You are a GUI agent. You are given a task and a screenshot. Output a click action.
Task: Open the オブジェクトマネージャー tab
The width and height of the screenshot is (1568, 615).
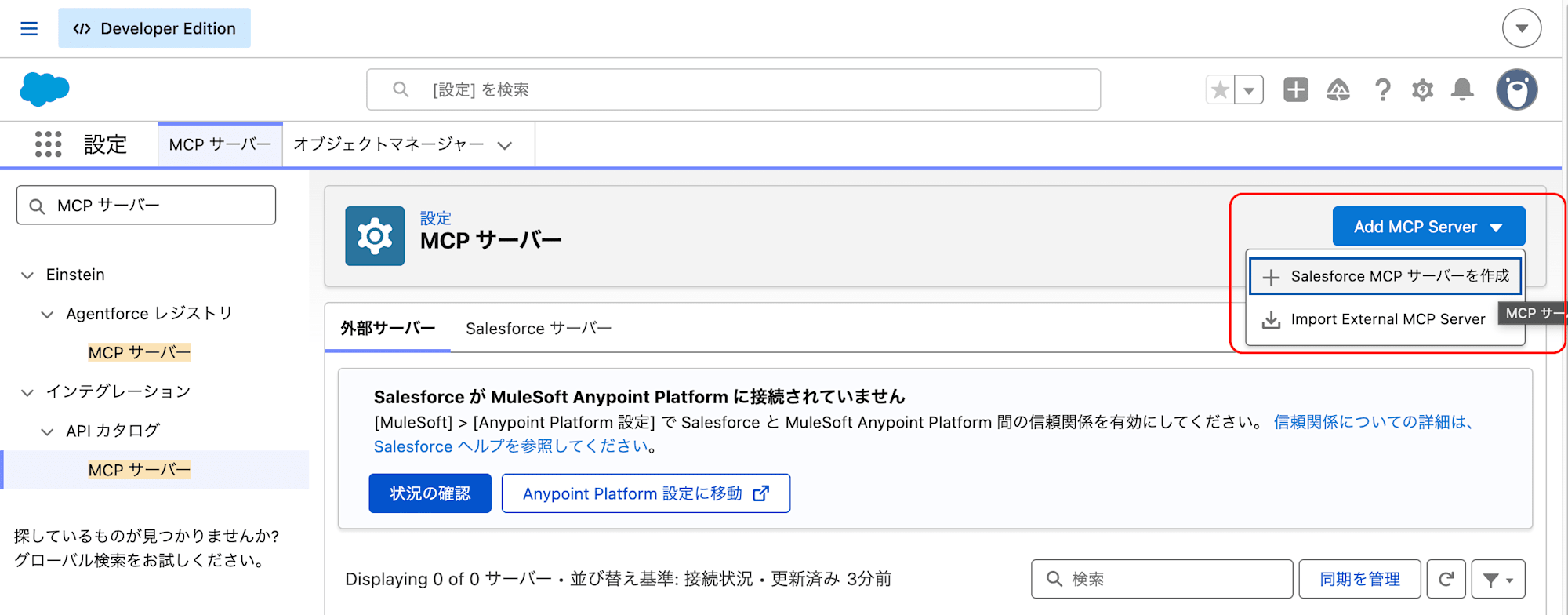point(389,144)
